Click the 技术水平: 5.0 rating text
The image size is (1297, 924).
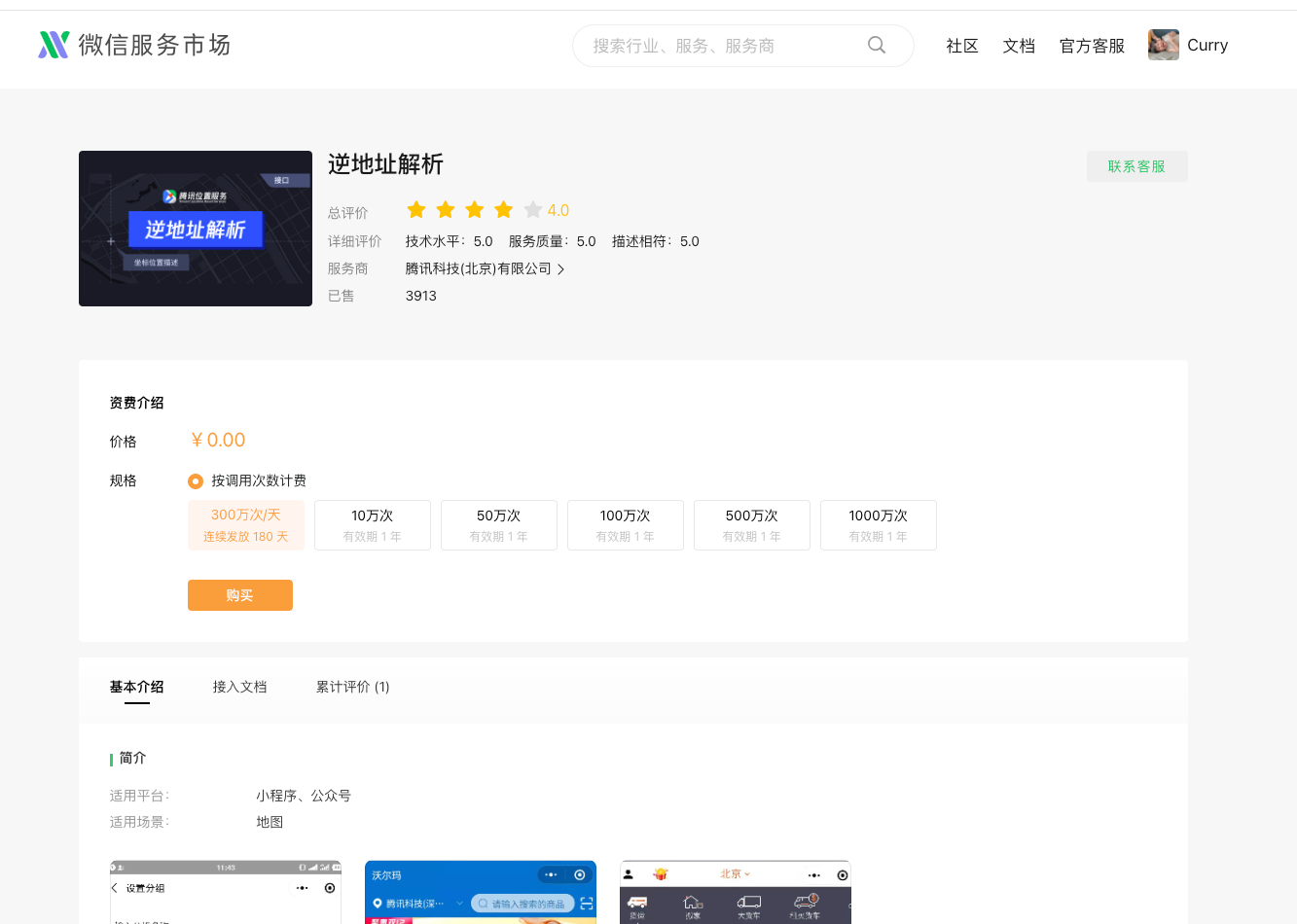[x=450, y=241]
